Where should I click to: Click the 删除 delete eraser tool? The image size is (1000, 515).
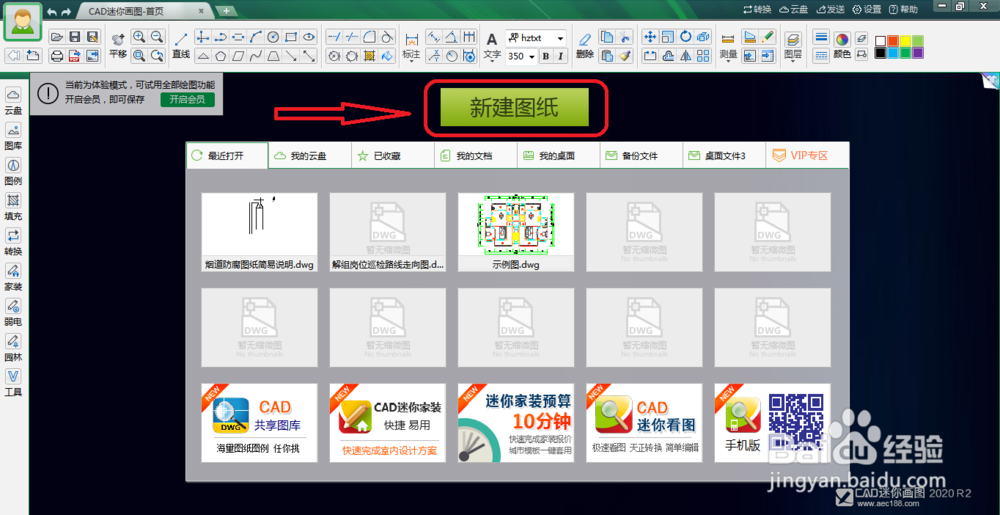[585, 46]
